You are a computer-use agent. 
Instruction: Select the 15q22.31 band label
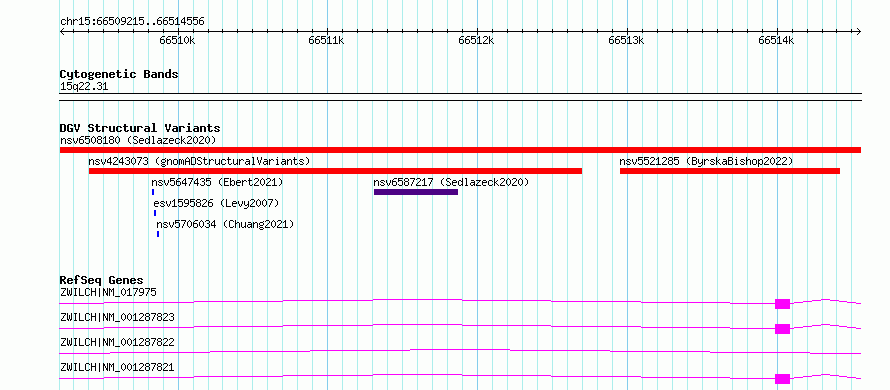(84, 87)
